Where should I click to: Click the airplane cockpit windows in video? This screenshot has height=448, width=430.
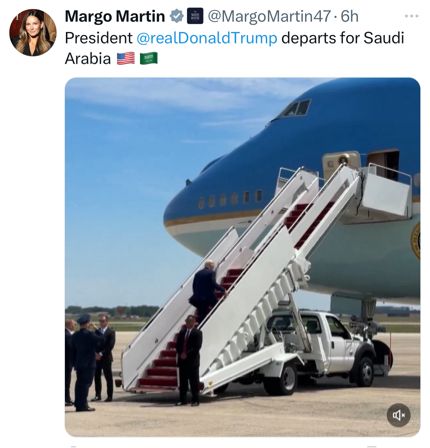pyautogui.click(x=295, y=108)
